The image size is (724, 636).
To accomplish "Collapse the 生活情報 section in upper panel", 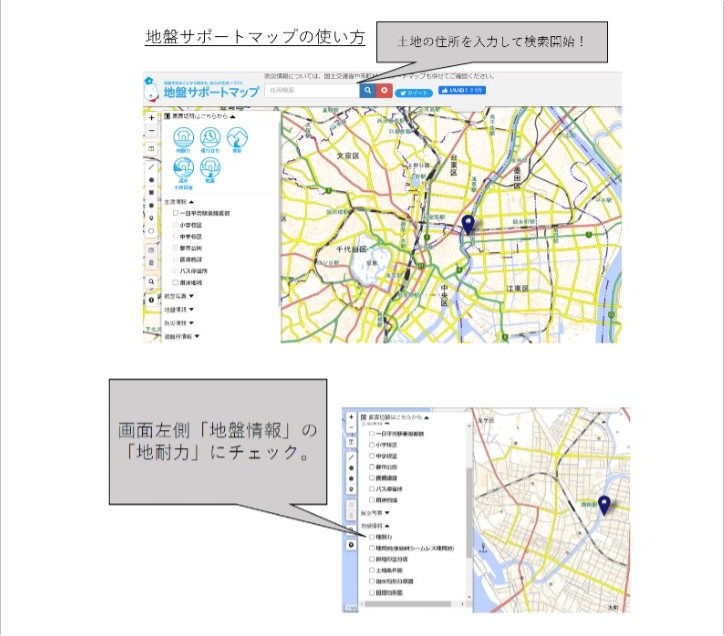I will [179, 202].
